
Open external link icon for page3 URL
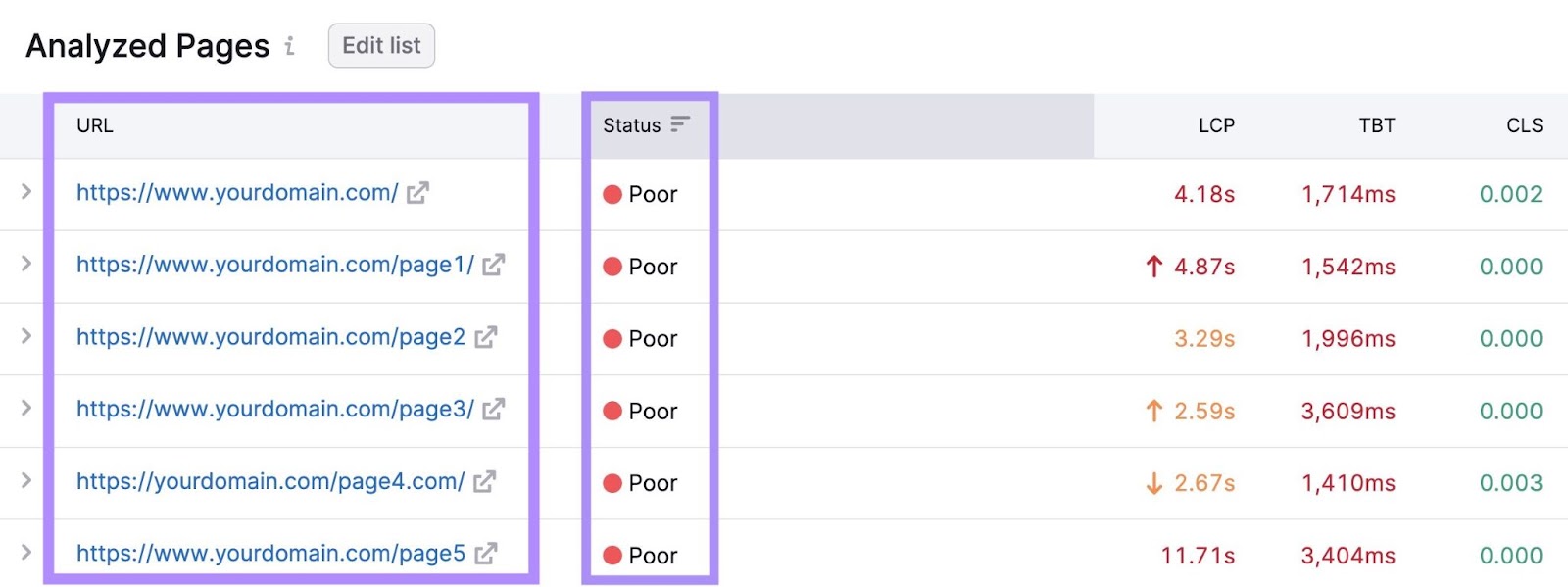(493, 409)
